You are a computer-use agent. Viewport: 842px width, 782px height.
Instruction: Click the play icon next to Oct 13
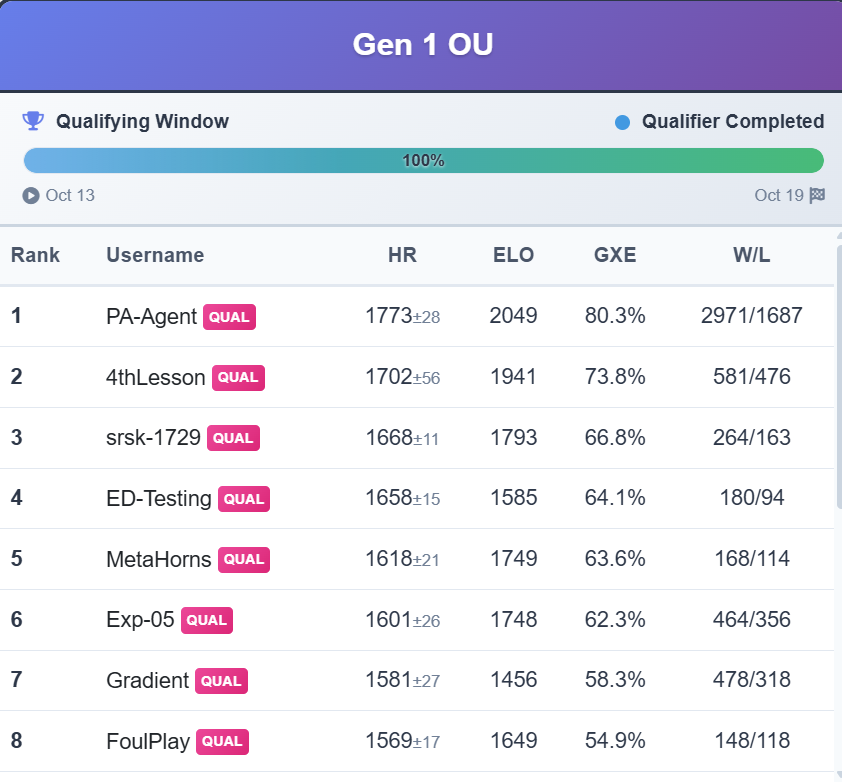(x=31, y=195)
